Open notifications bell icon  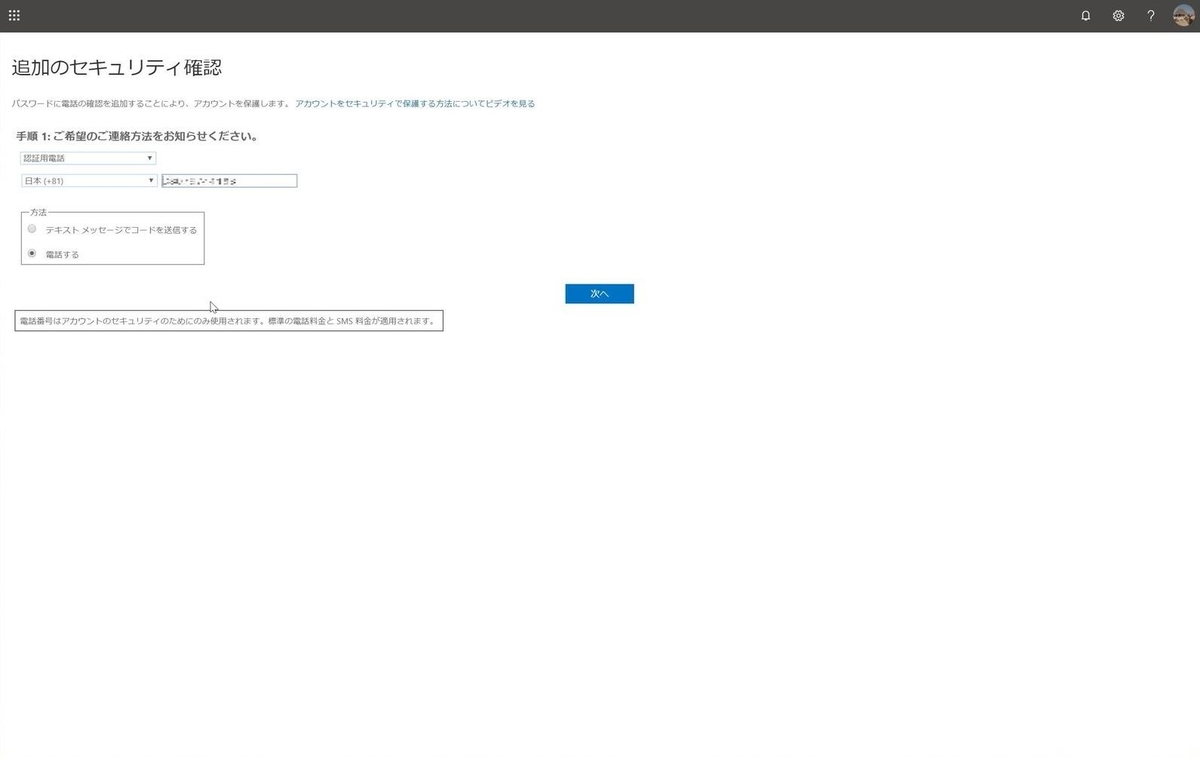point(1086,16)
